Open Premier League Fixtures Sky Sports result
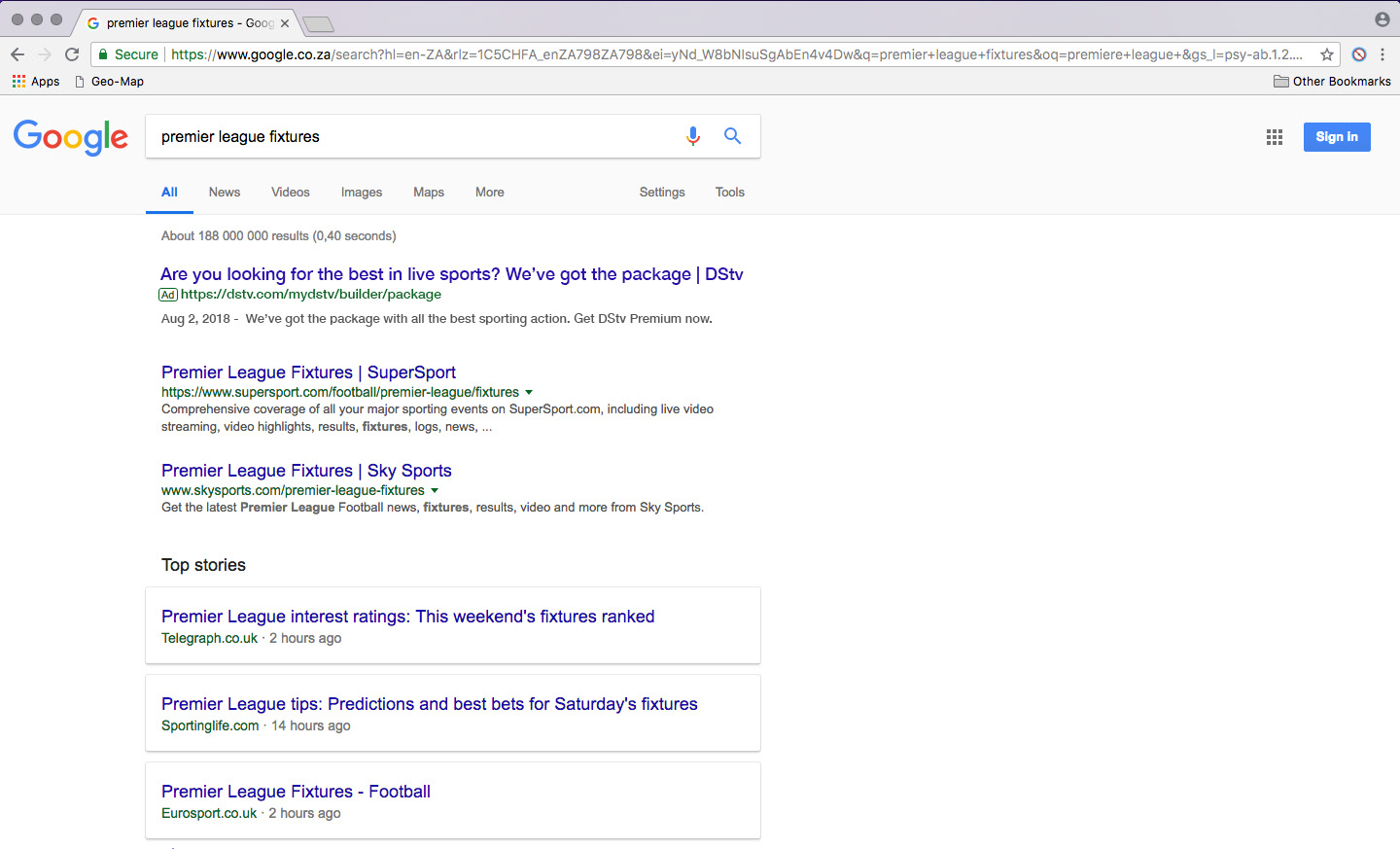1400x849 pixels. point(306,471)
